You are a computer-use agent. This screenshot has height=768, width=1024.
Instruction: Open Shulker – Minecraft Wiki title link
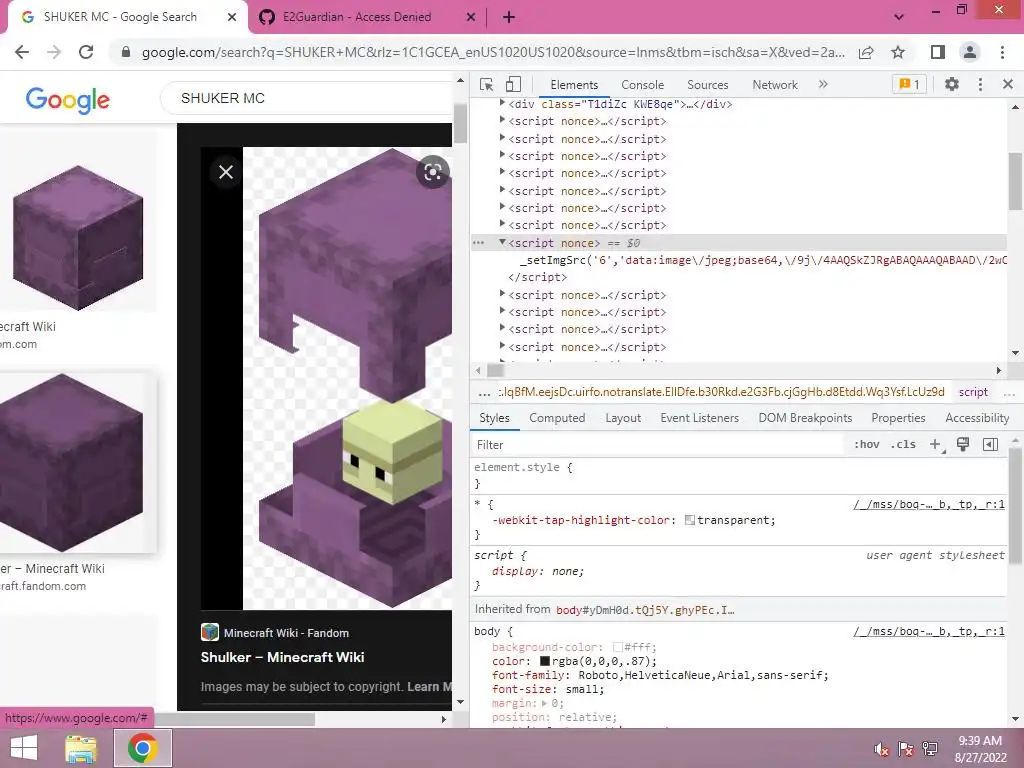282,658
